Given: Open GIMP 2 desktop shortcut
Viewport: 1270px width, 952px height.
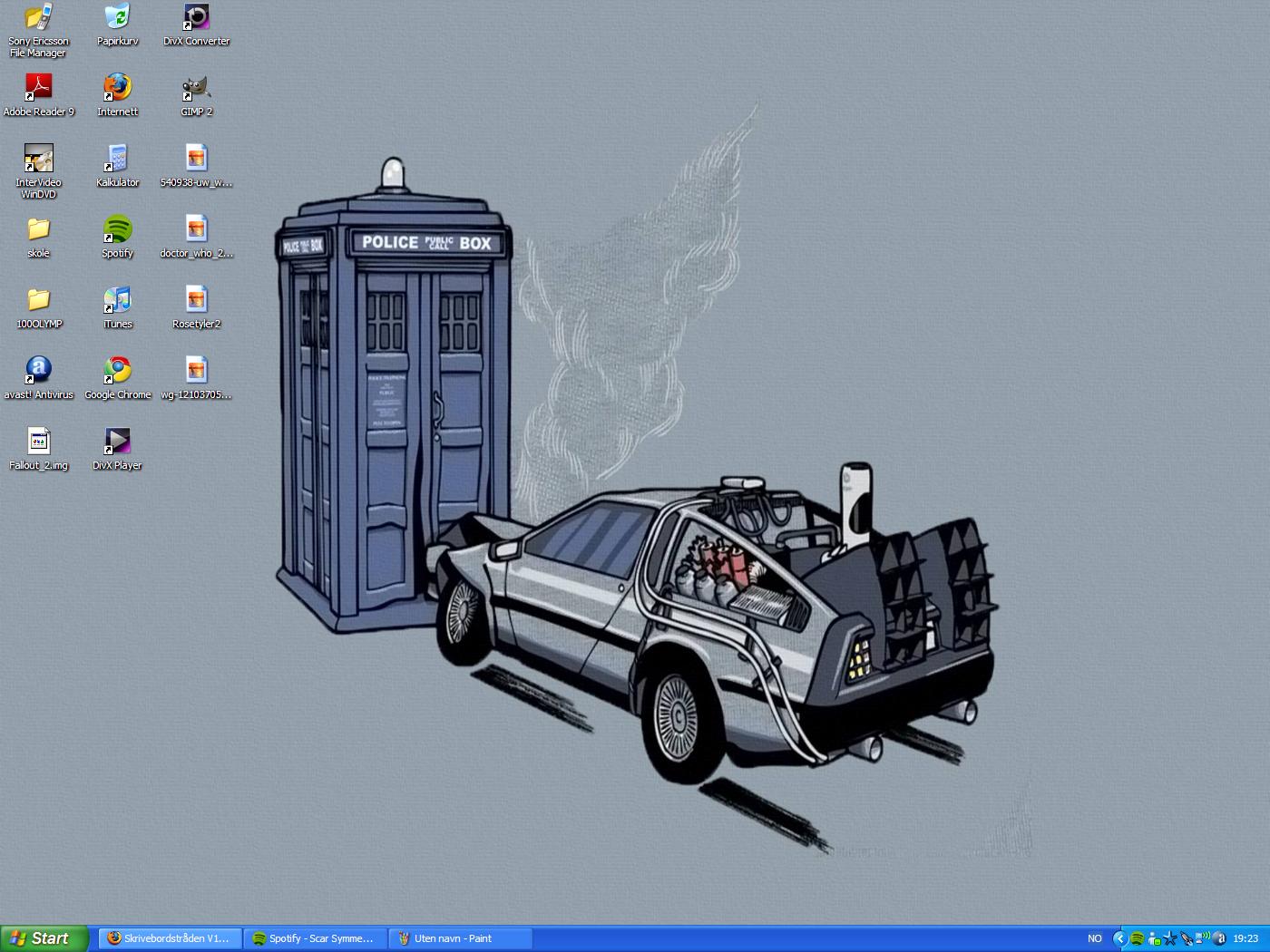Looking at the screenshot, I should click(196, 96).
